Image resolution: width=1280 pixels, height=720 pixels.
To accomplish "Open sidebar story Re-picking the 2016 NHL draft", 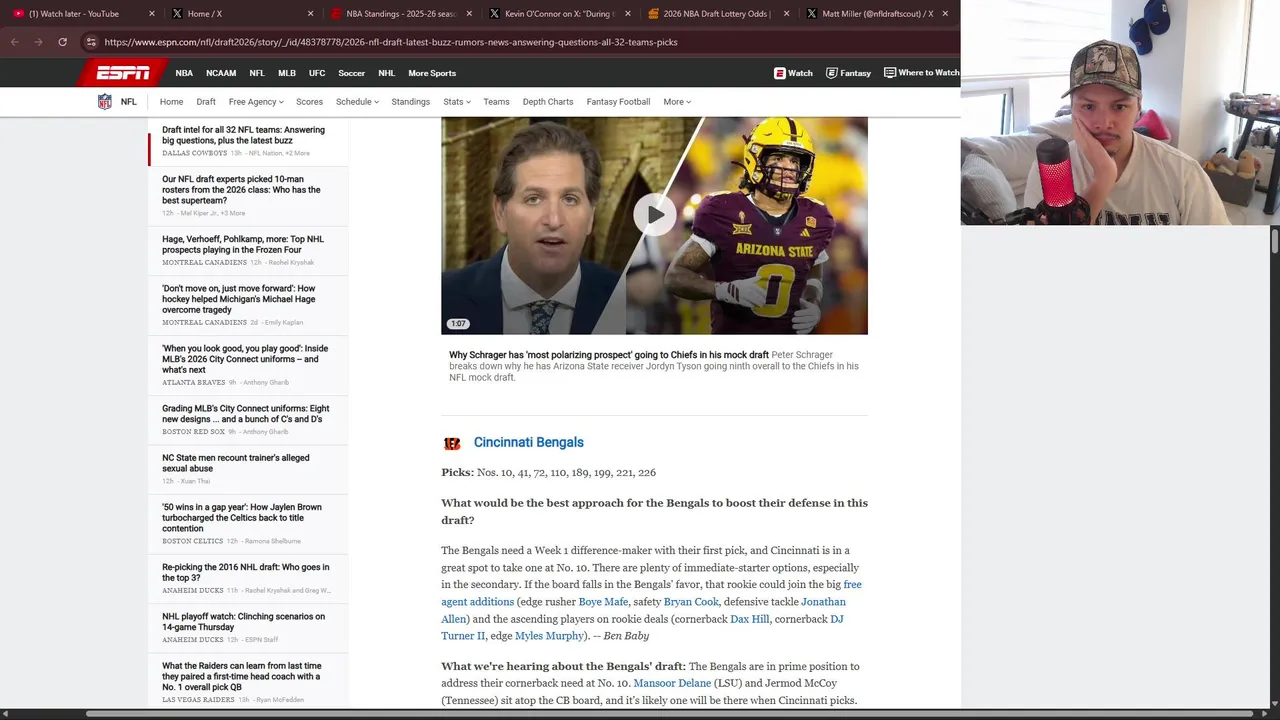I will pyautogui.click(x=246, y=572).
